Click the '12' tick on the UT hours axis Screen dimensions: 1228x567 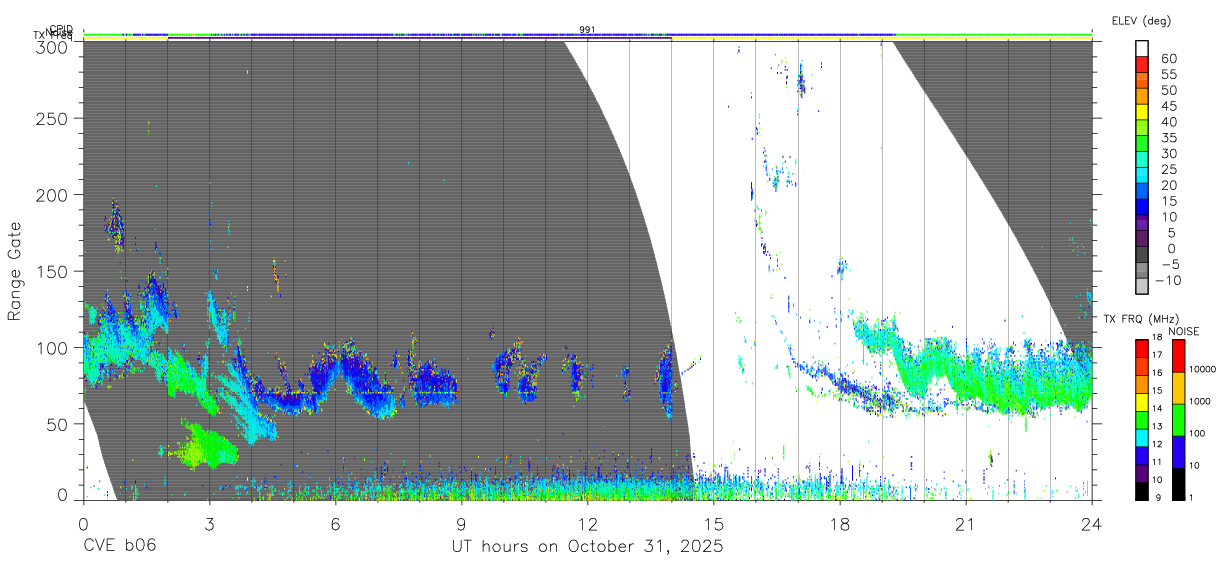587,523
